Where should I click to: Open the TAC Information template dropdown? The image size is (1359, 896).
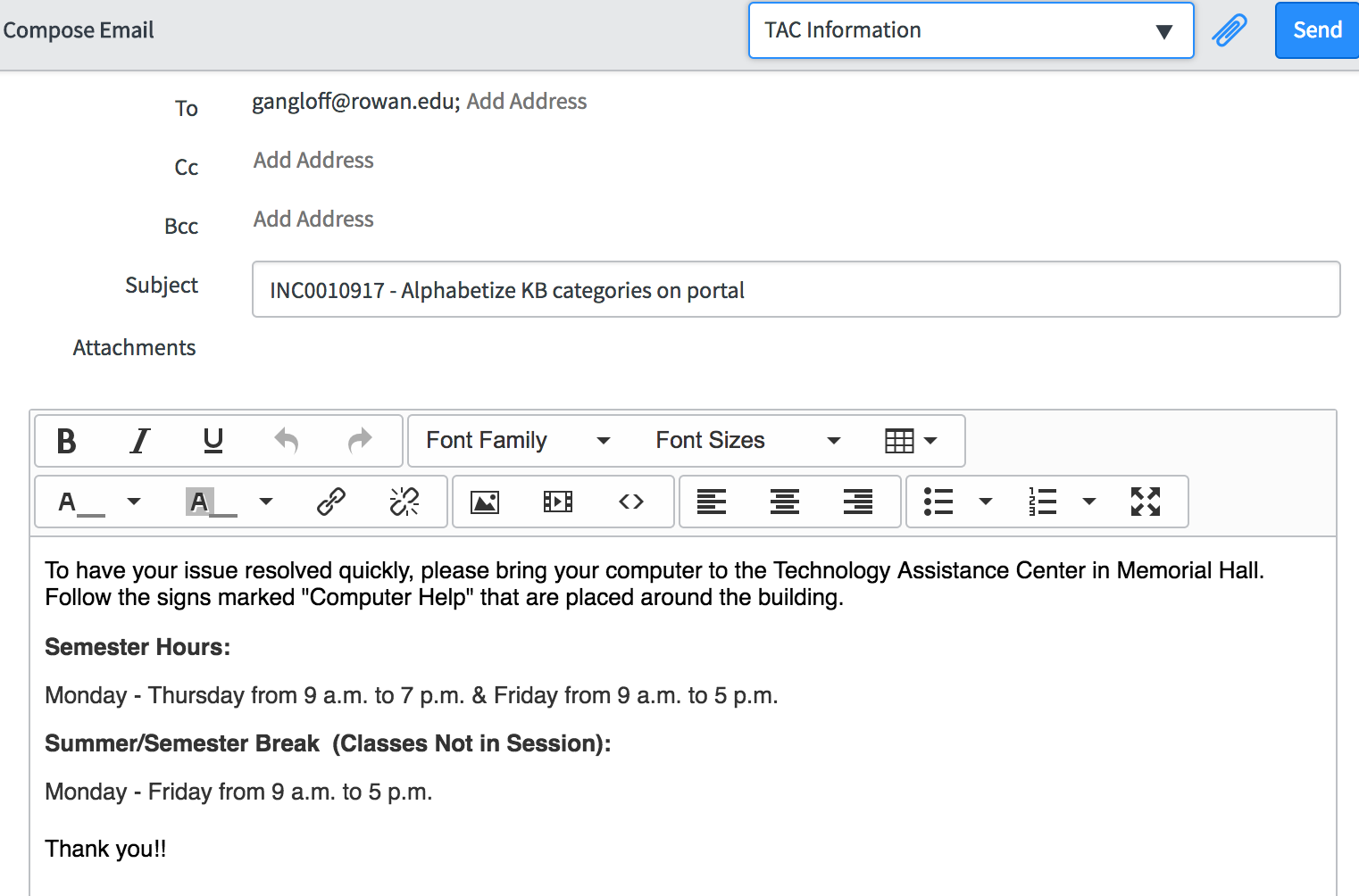(x=971, y=30)
